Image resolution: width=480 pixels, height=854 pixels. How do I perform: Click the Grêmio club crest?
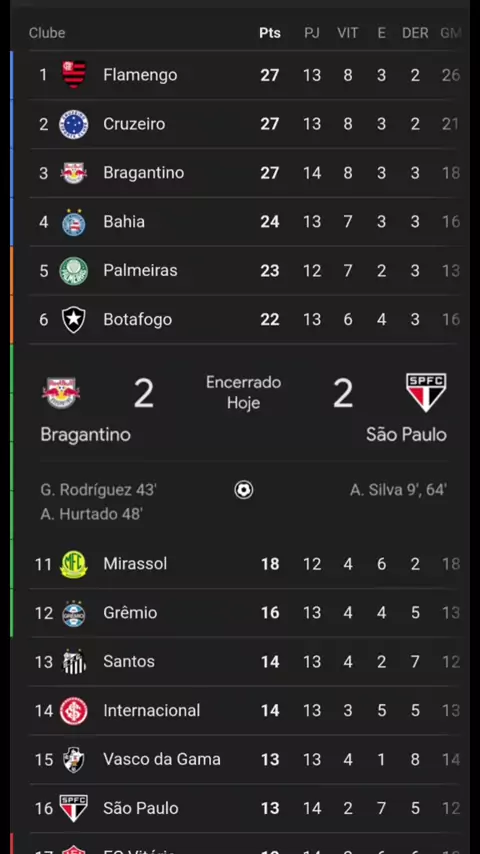point(74,613)
